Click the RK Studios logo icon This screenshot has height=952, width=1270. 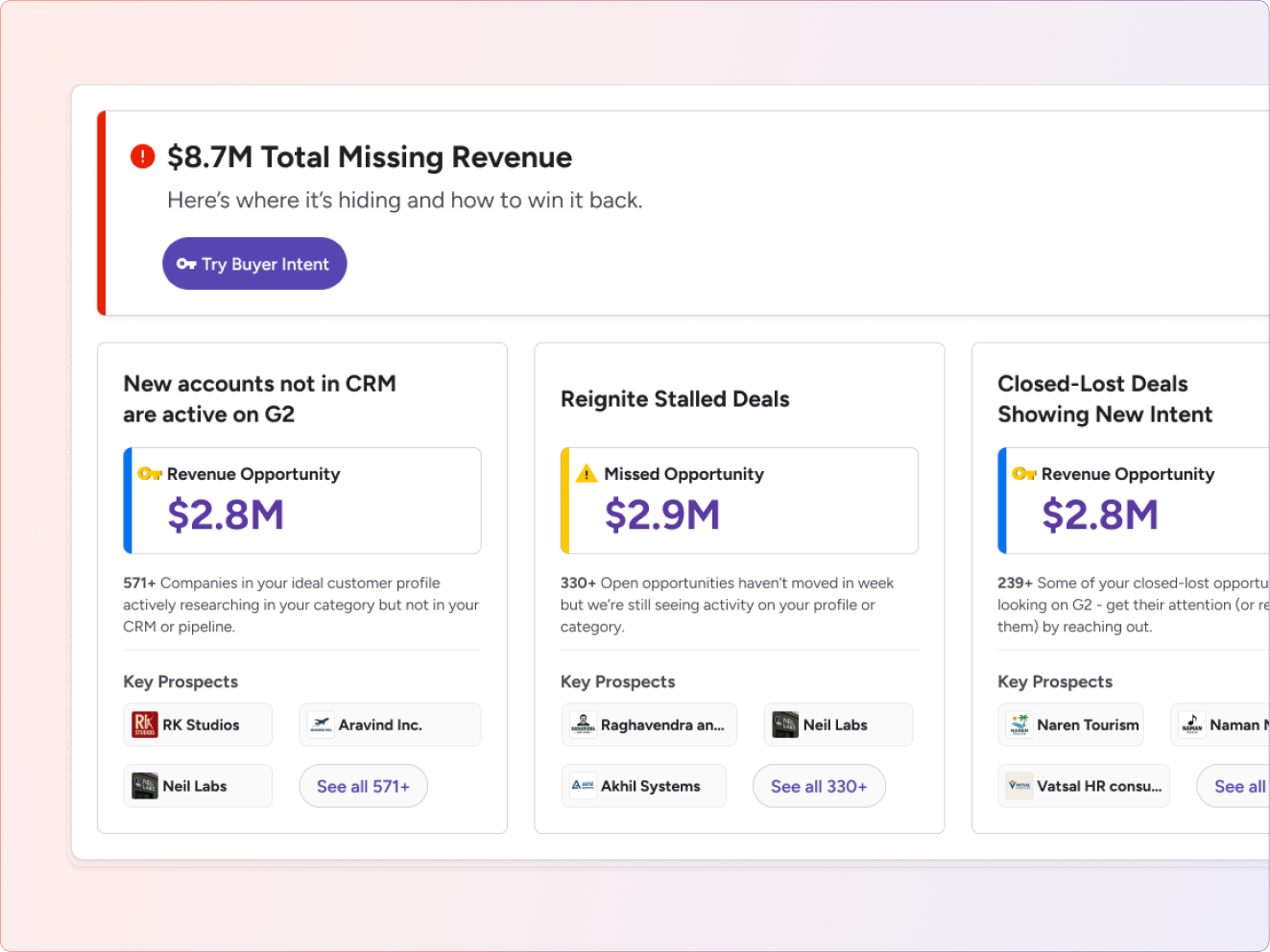click(x=144, y=725)
